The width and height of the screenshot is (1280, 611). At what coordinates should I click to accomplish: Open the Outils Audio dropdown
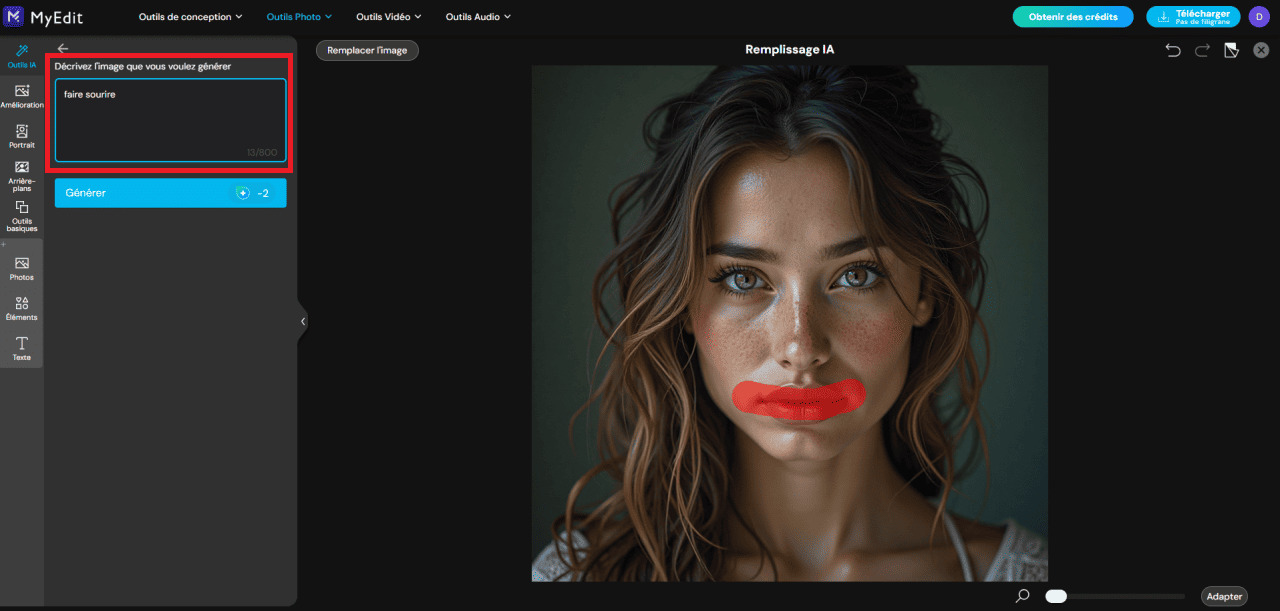478,16
